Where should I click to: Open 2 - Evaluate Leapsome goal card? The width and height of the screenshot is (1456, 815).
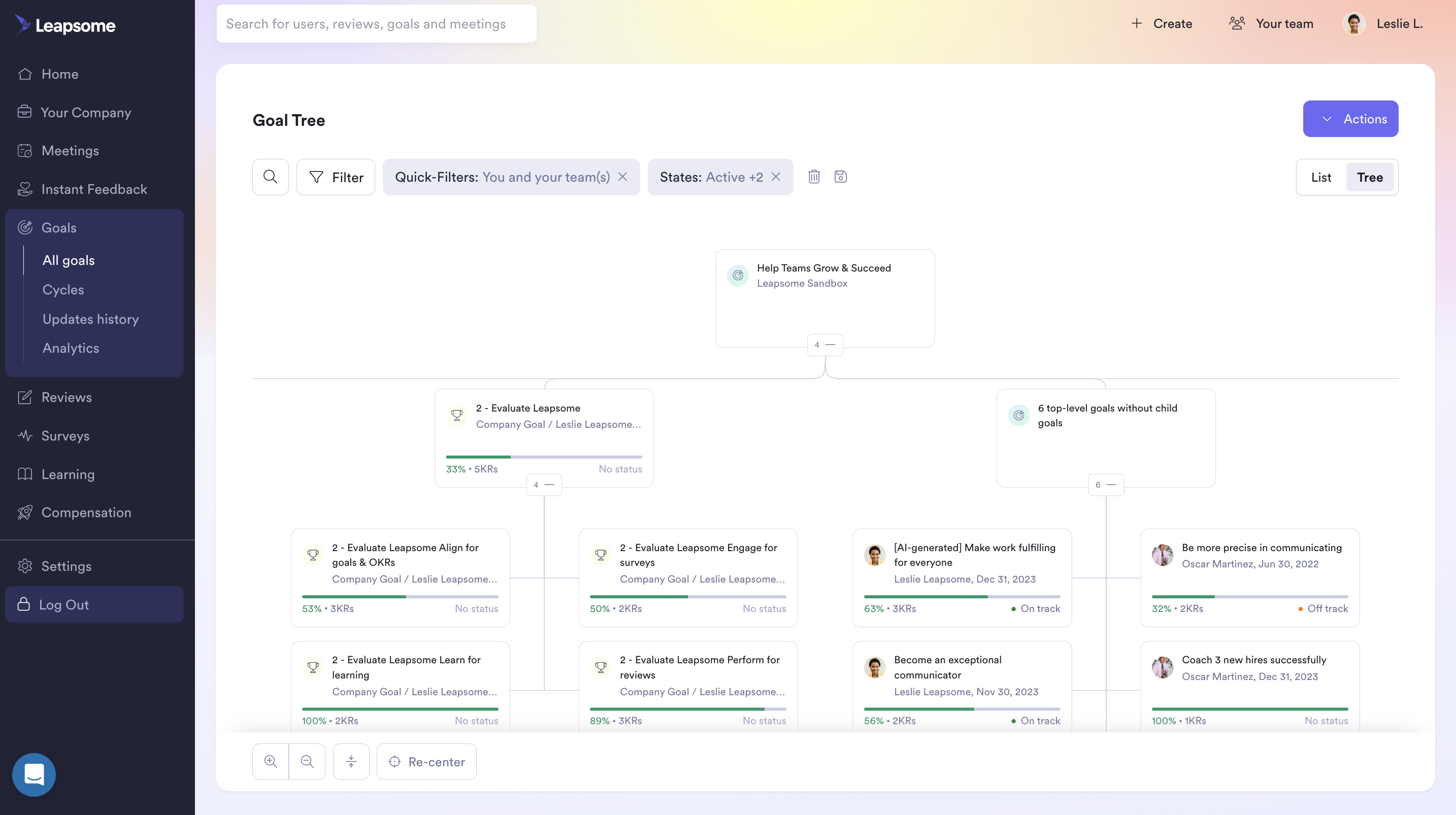tap(544, 438)
